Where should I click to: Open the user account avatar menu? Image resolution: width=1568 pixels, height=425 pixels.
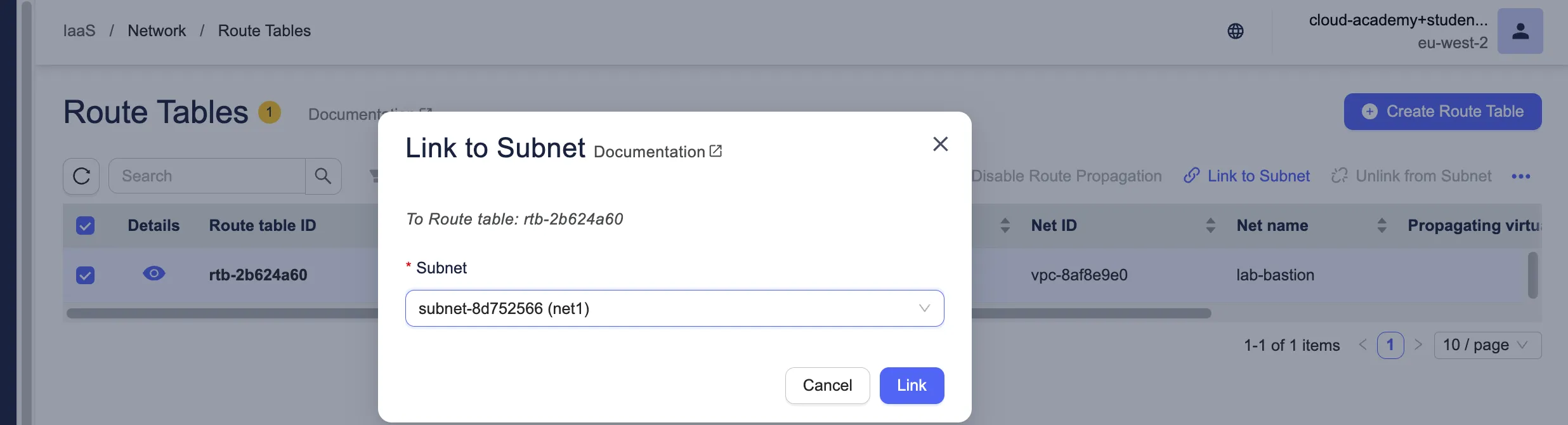click(1520, 31)
